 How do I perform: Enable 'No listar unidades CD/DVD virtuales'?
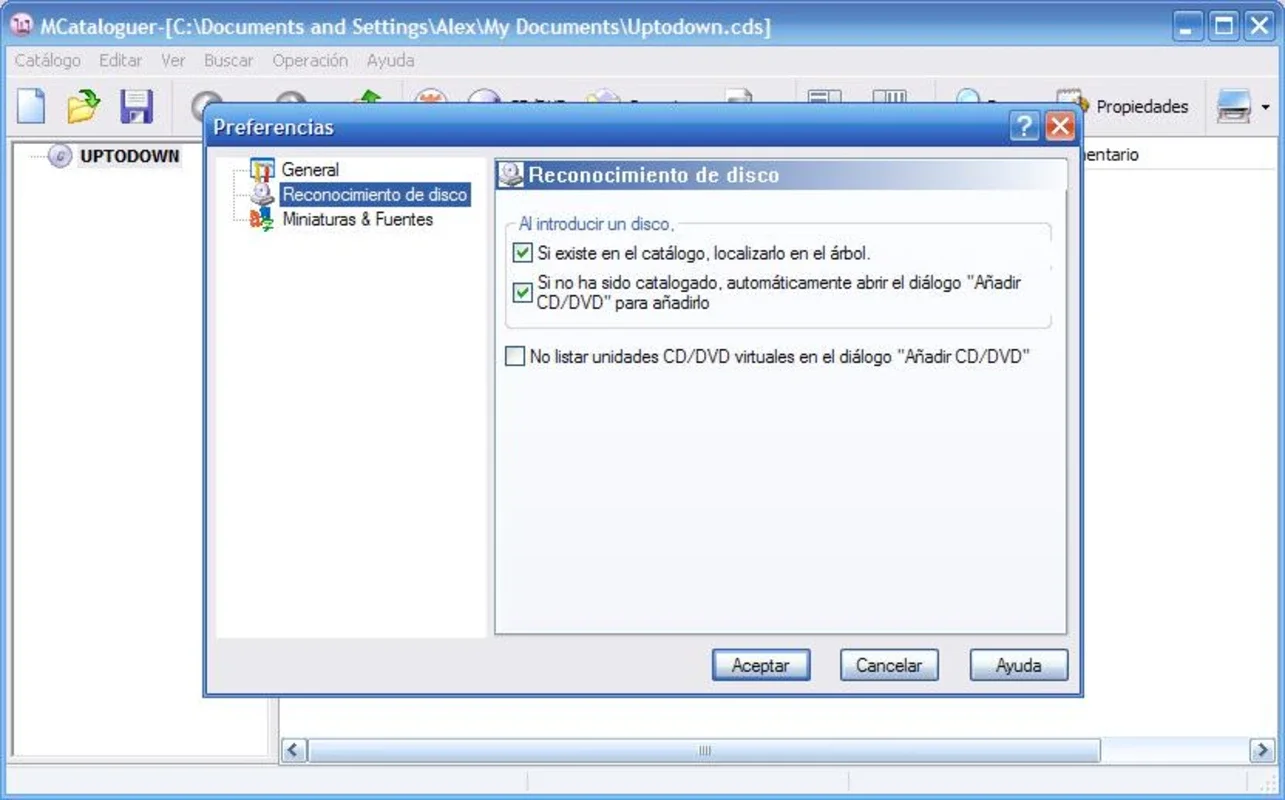tap(515, 356)
